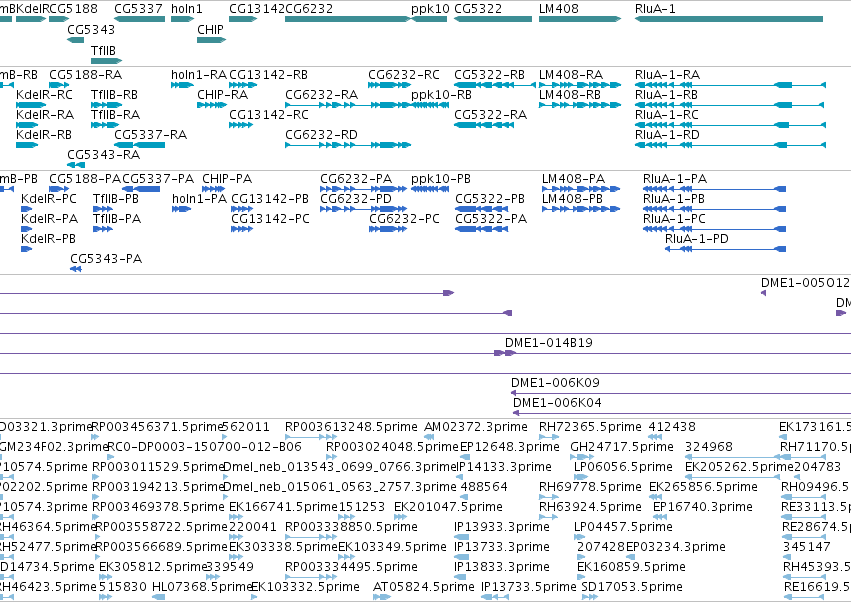851x602 pixels.
Task: Select the LM408-RA transcript label
Action: pyautogui.click(x=570, y=74)
